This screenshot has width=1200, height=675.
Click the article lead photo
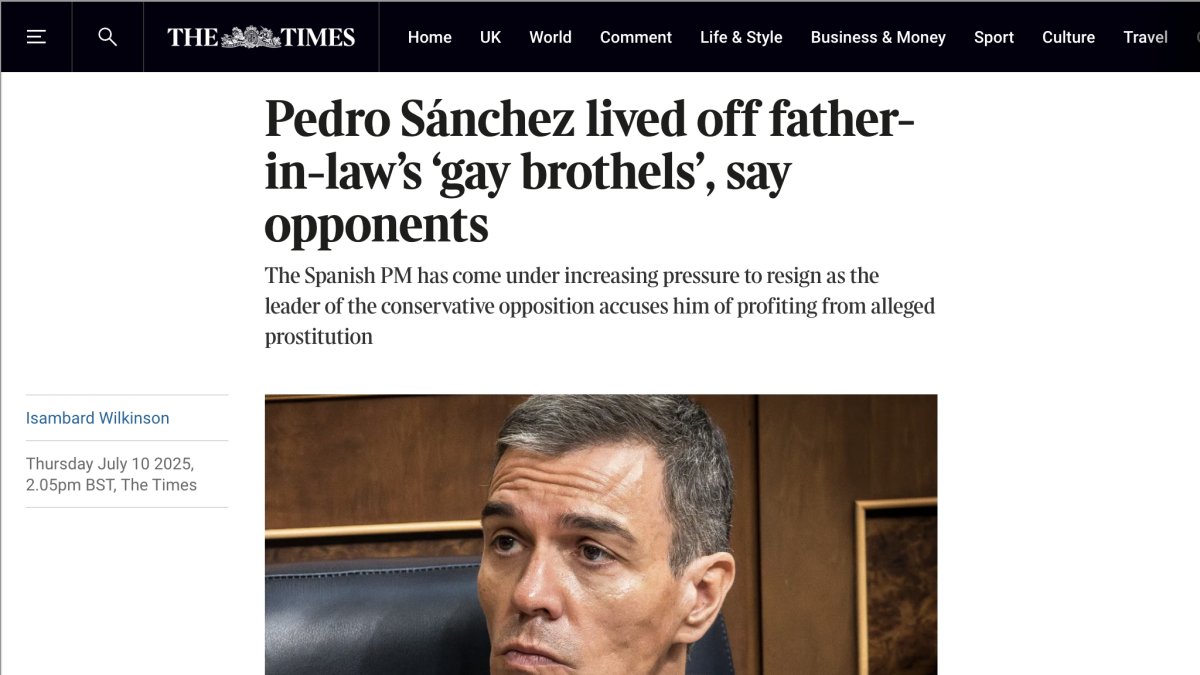[601, 534]
